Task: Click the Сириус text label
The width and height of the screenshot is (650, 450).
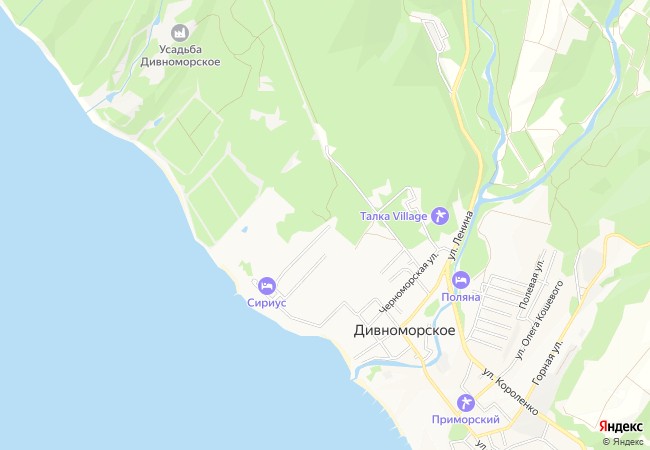Action: (267, 303)
